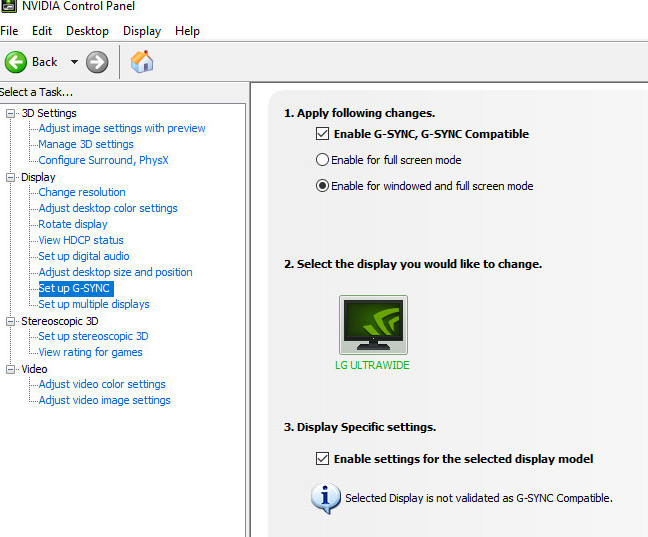
Task: Select Enable for full screen mode
Action: pos(322,160)
